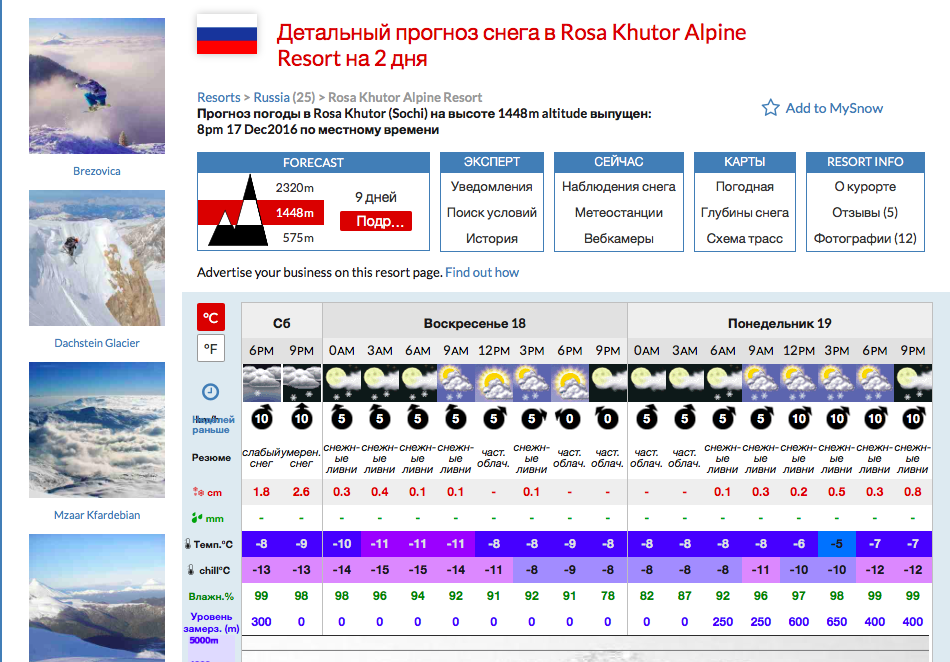Open Погодная map link
The height and width of the screenshot is (662, 950).
coord(745,187)
